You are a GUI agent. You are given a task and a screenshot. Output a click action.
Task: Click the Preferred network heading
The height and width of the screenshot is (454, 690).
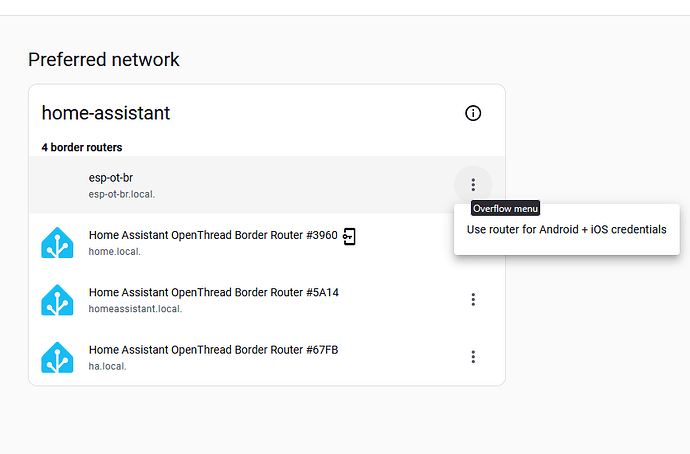coord(104,59)
